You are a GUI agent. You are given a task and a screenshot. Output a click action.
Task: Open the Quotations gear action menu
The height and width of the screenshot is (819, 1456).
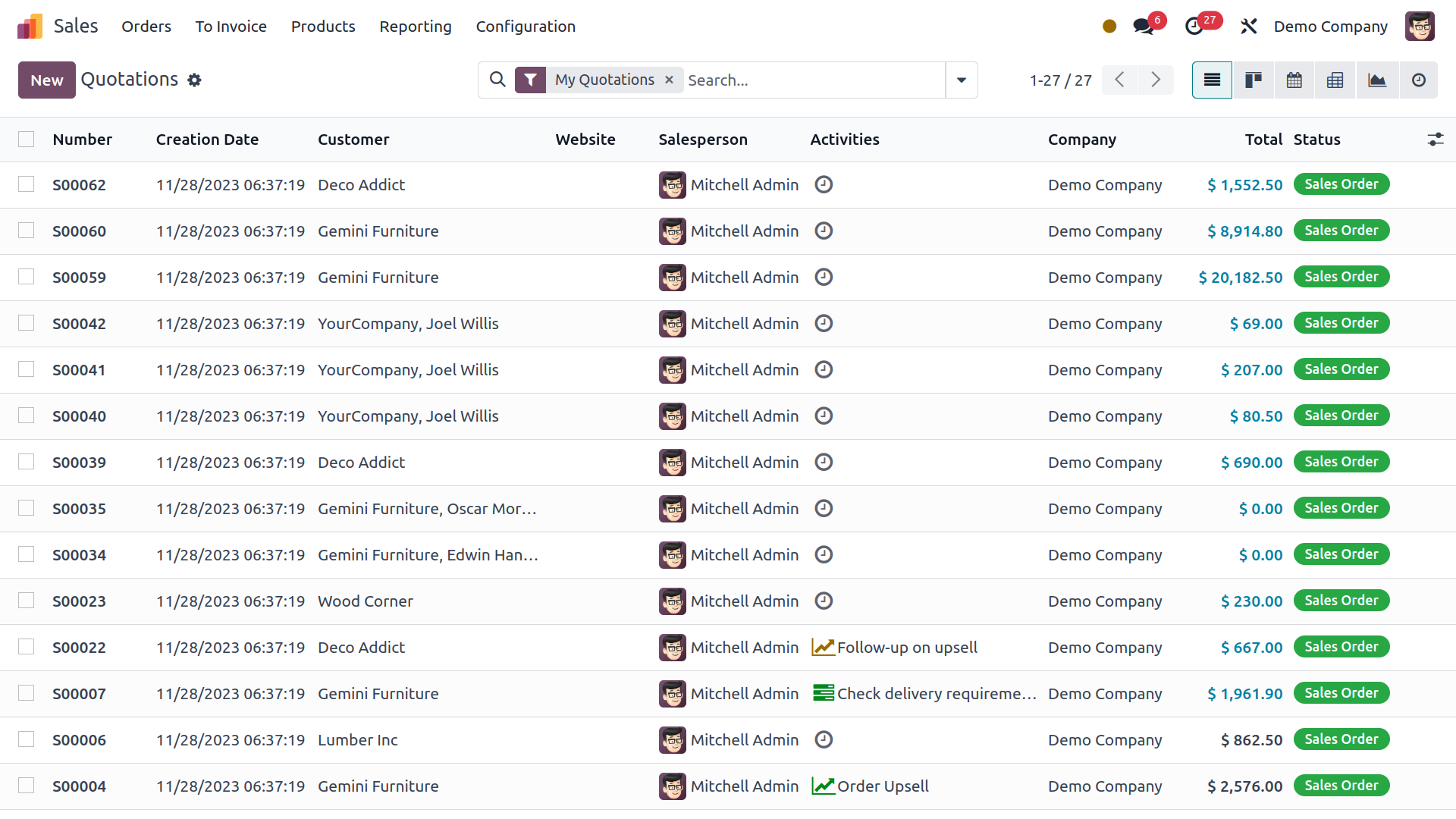tap(195, 80)
